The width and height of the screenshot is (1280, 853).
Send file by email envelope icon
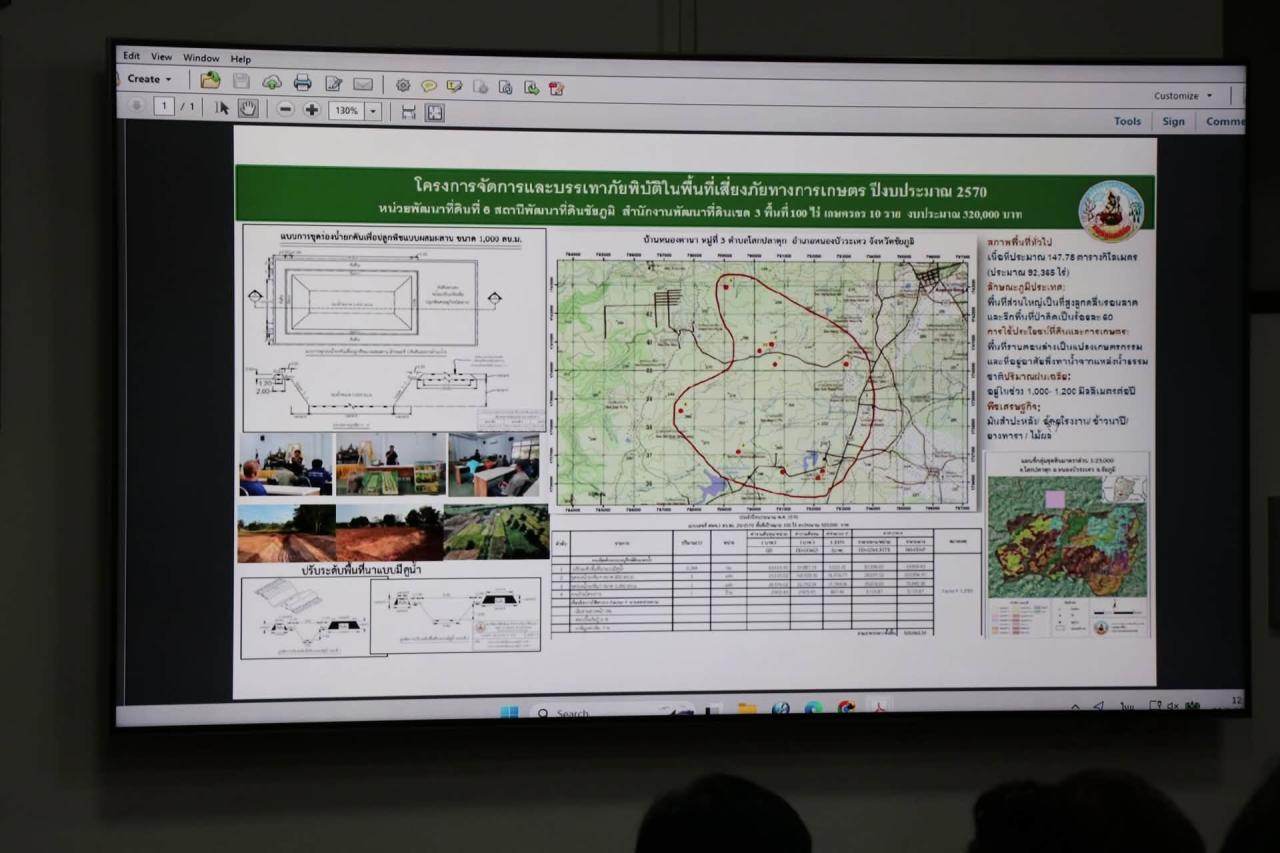pyautogui.click(x=363, y=84)
